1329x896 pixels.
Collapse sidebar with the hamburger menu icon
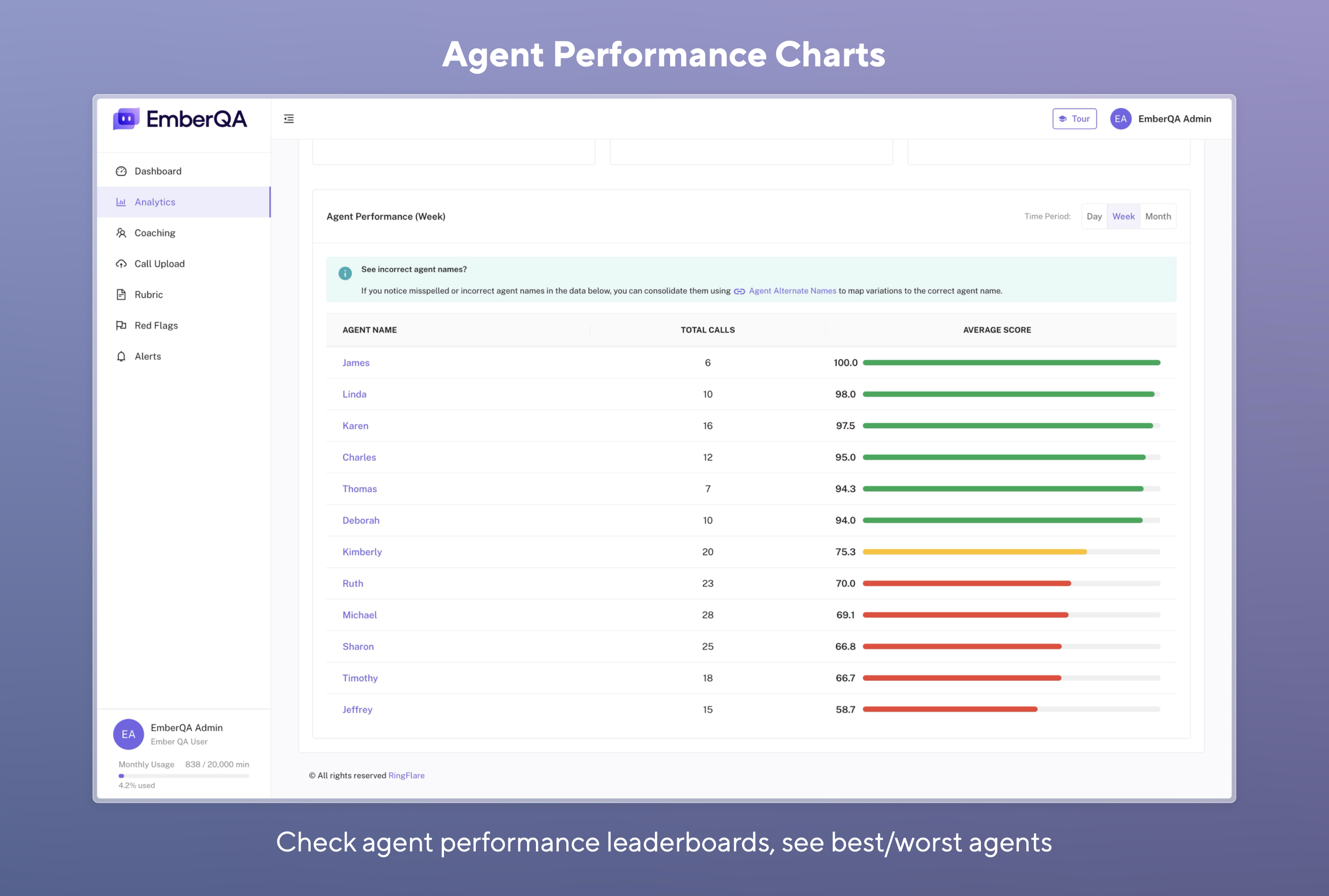click(289, 119)
